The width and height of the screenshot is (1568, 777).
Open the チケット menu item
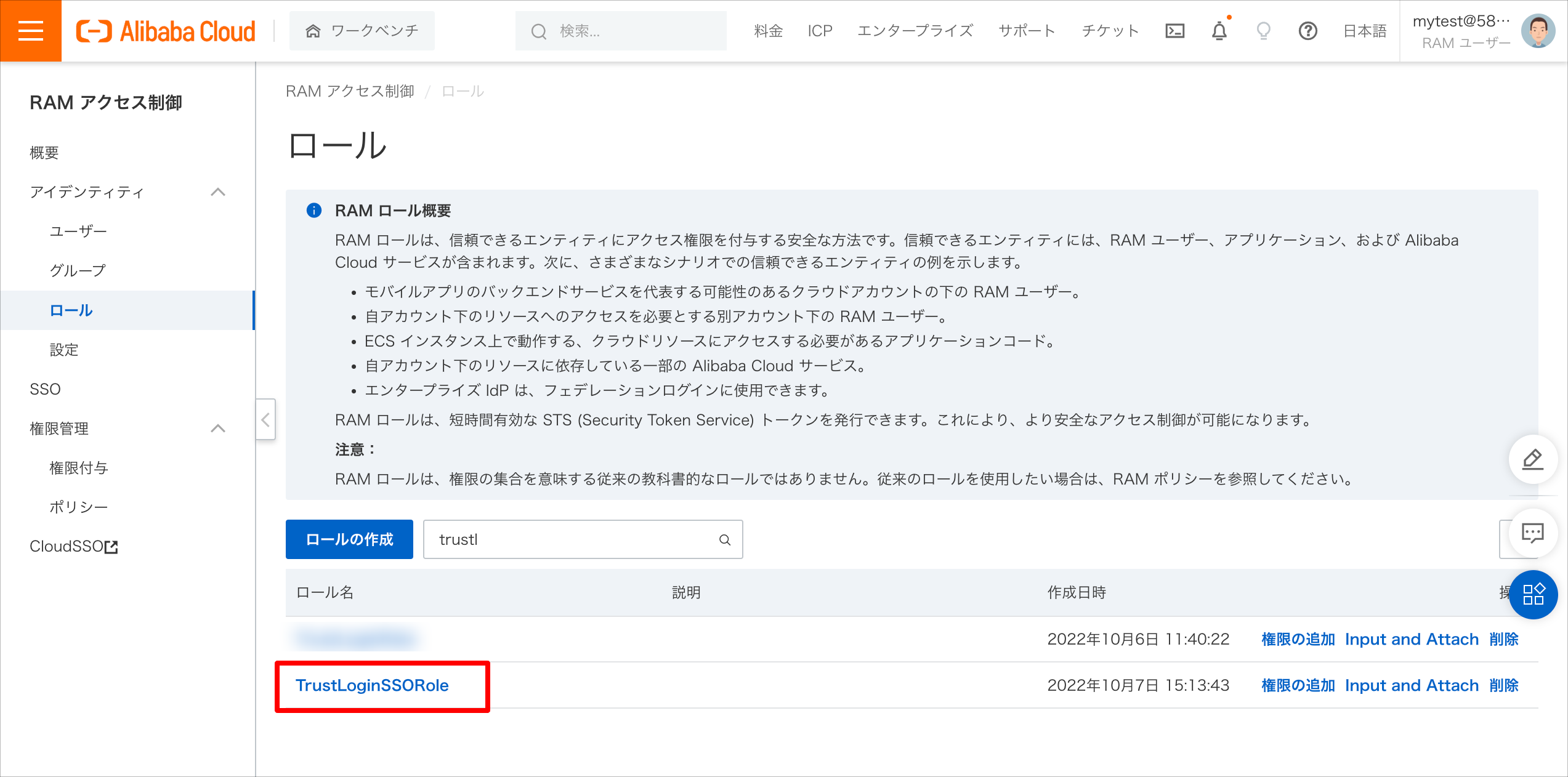(x=1110, y=31)
